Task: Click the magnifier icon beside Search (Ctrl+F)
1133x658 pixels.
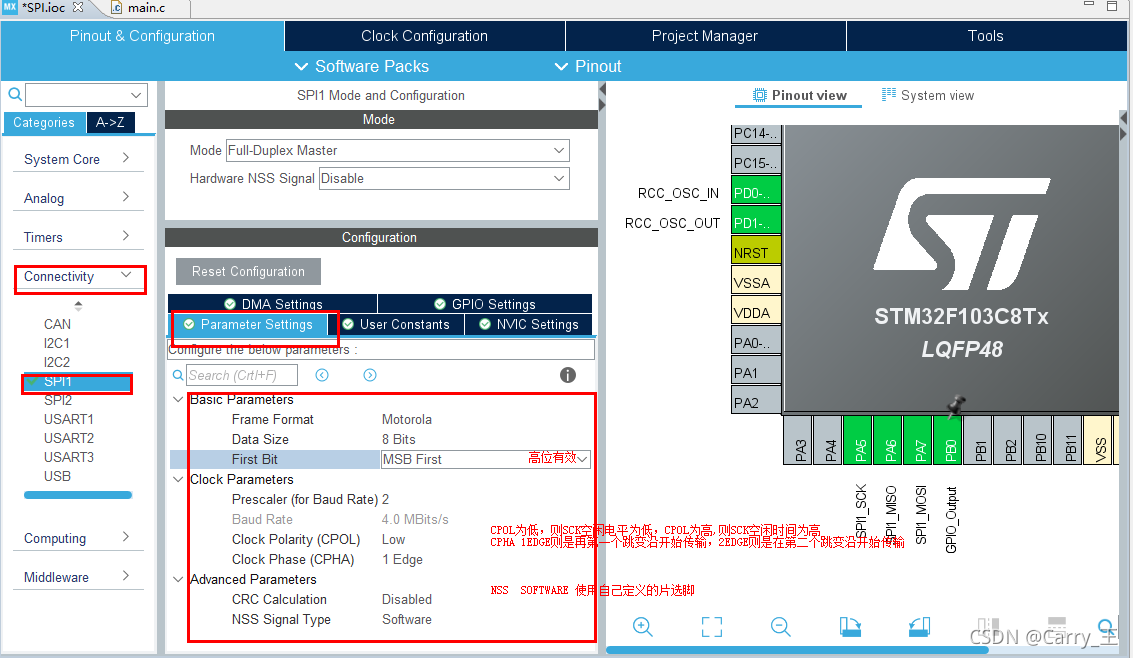Action: [178, 376]
